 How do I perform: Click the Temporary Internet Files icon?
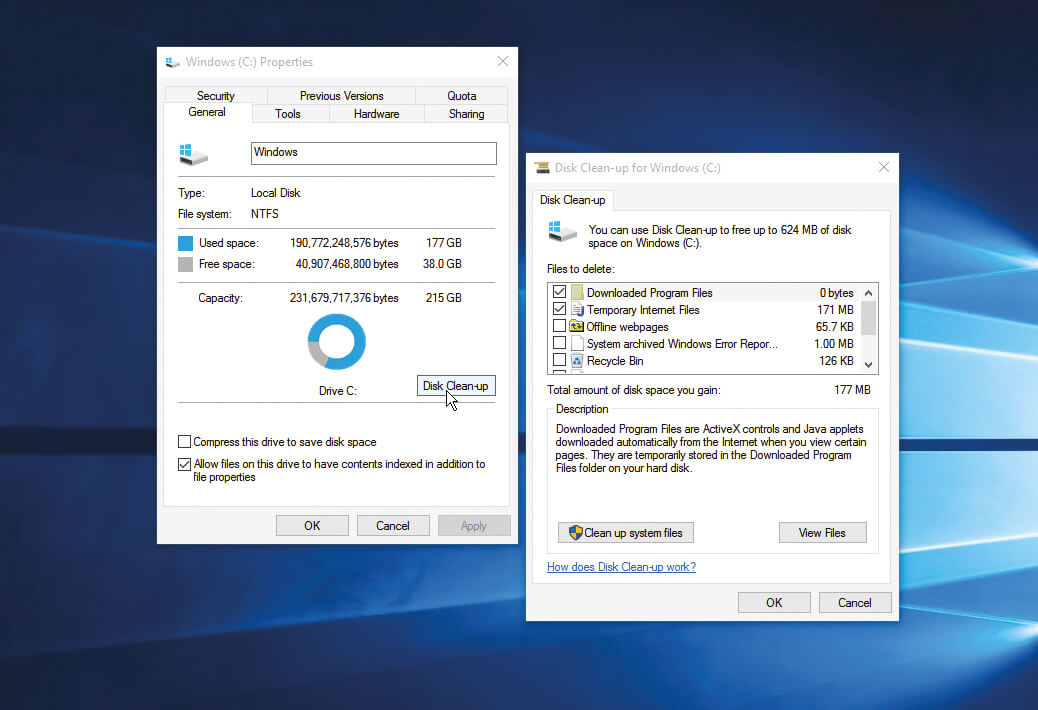point(576,310)
